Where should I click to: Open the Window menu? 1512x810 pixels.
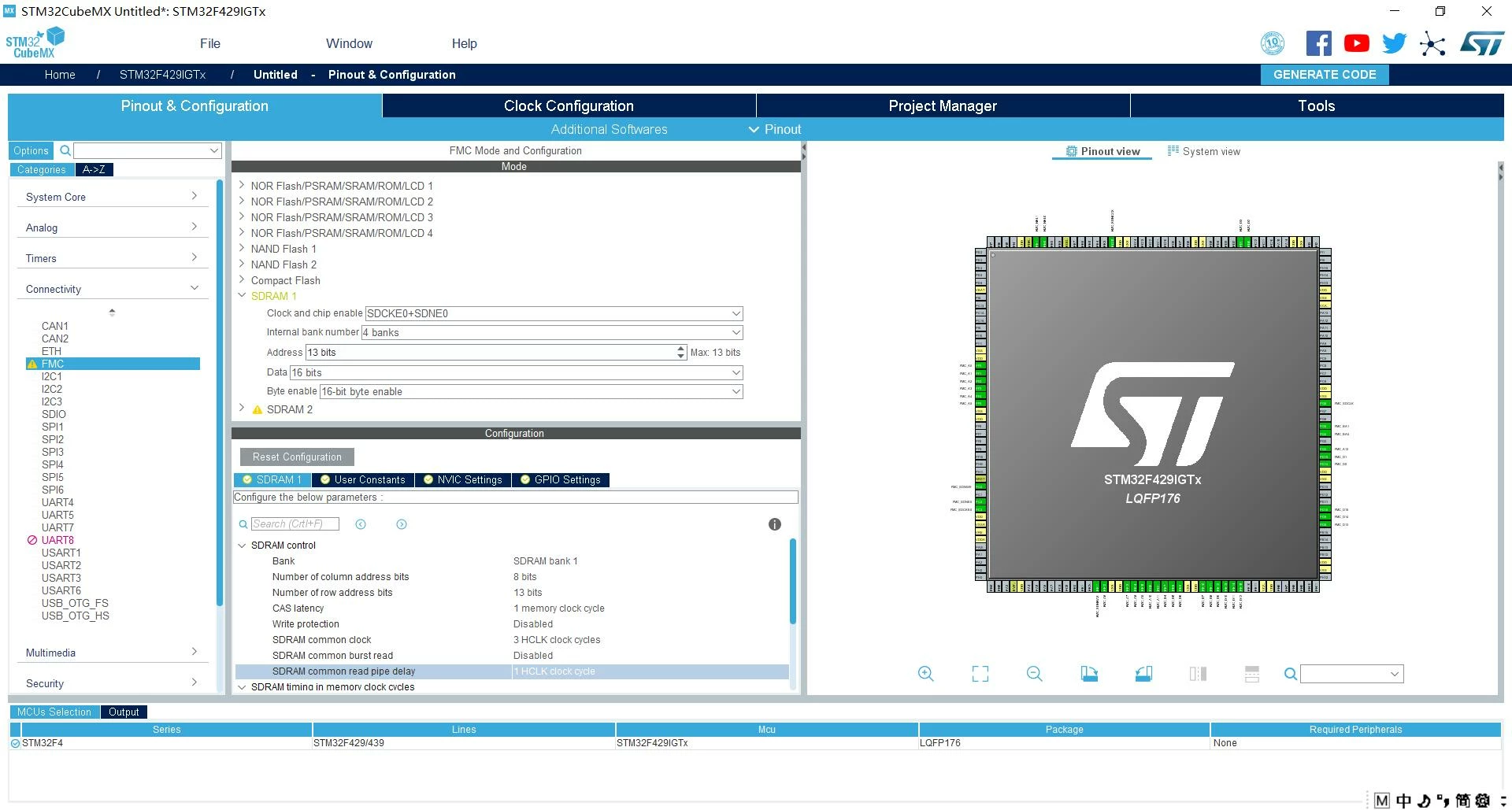(349, 43)
